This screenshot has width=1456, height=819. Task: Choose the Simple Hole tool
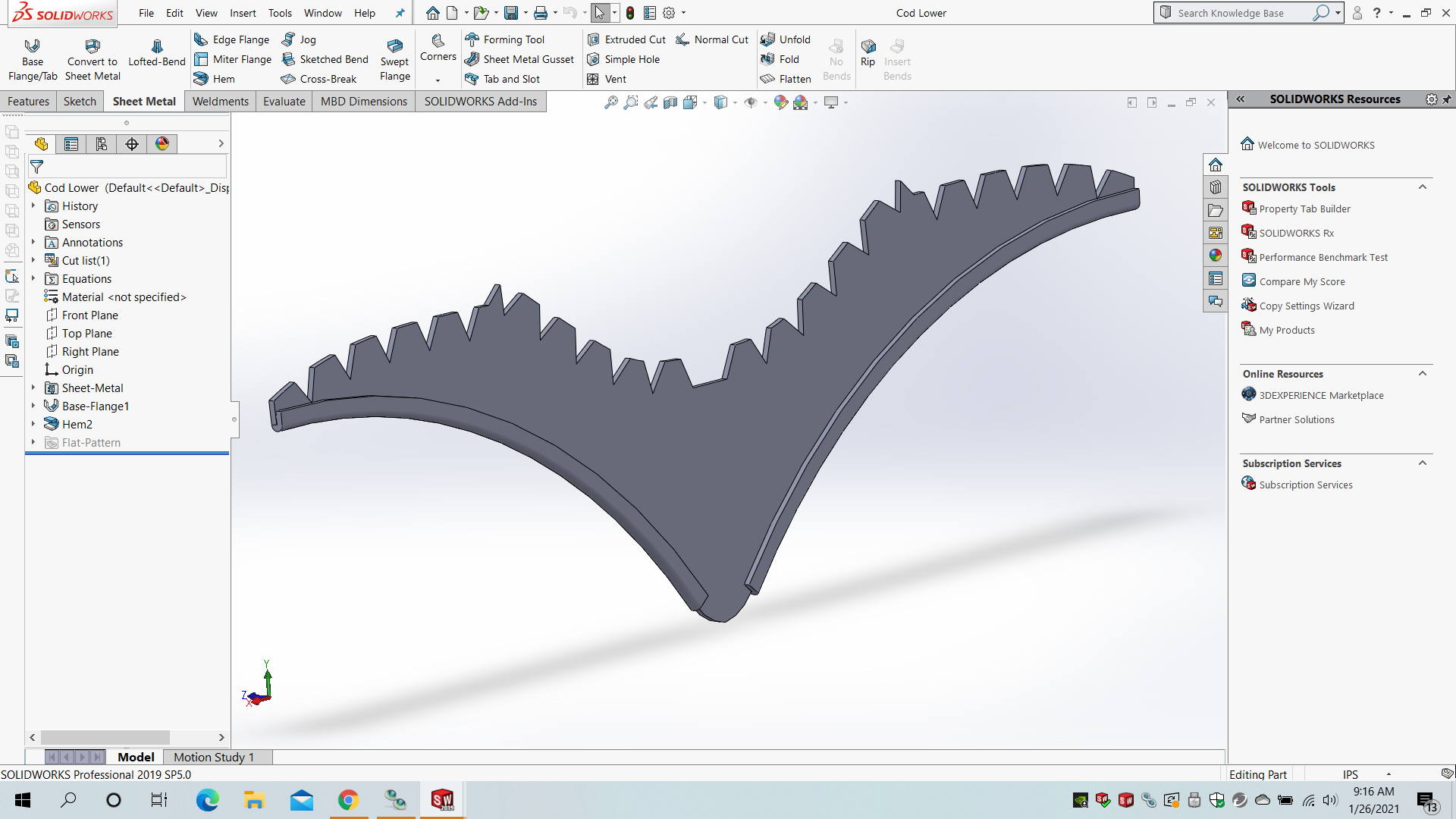click(623, 59)
